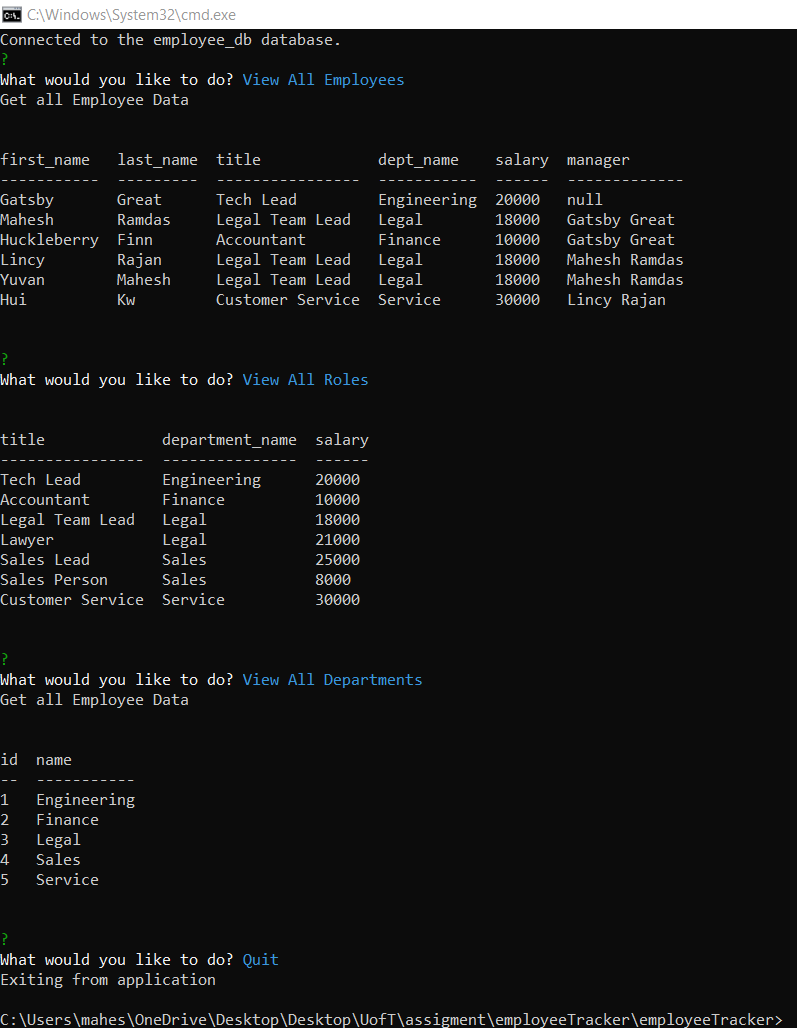Click the green question mark prompt symbol
797x1028 pixels.
pyautogui.click(x=4, y=59)
